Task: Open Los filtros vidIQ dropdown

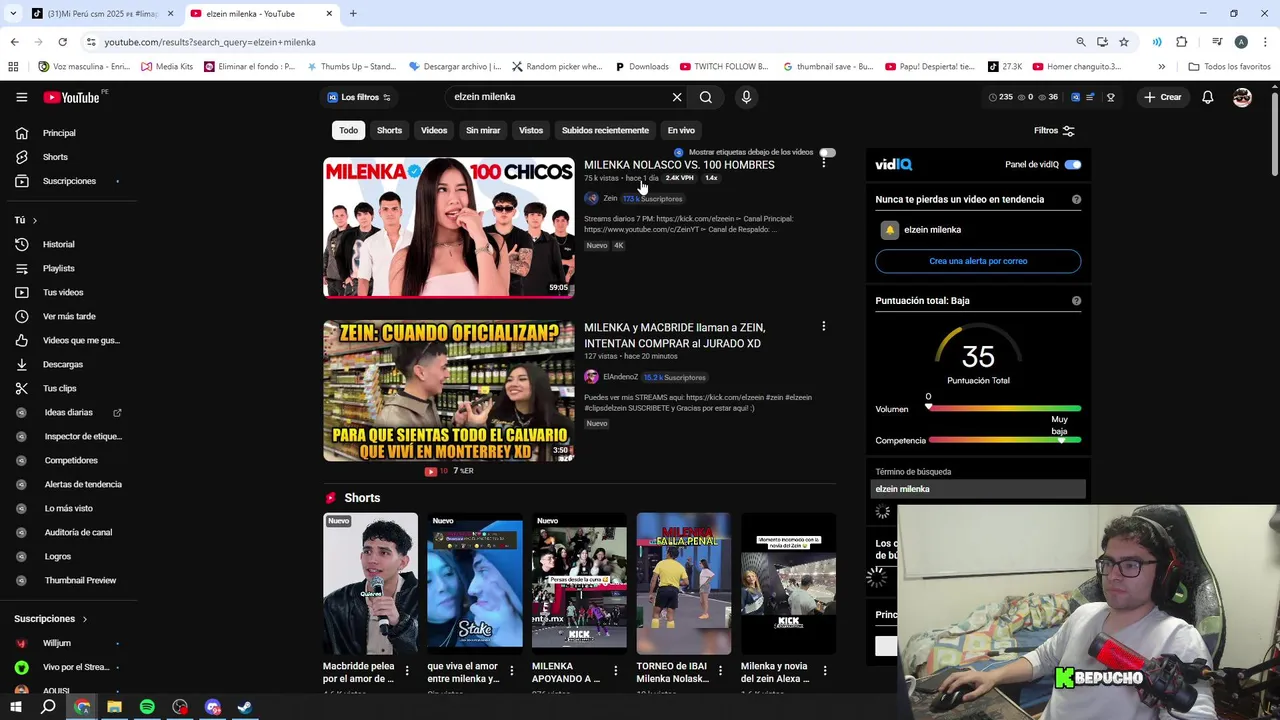Action: [359, 97]
